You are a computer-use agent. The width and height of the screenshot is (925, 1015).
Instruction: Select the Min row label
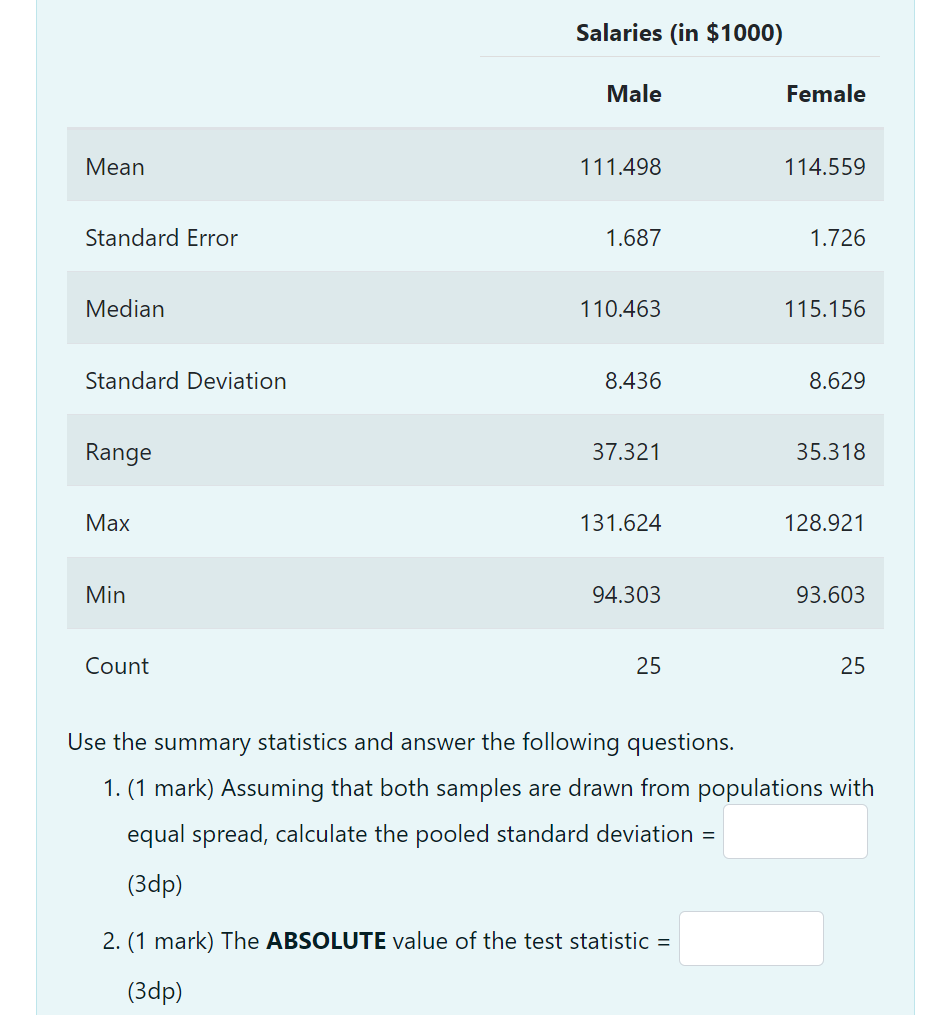click(x=105, y=594)
